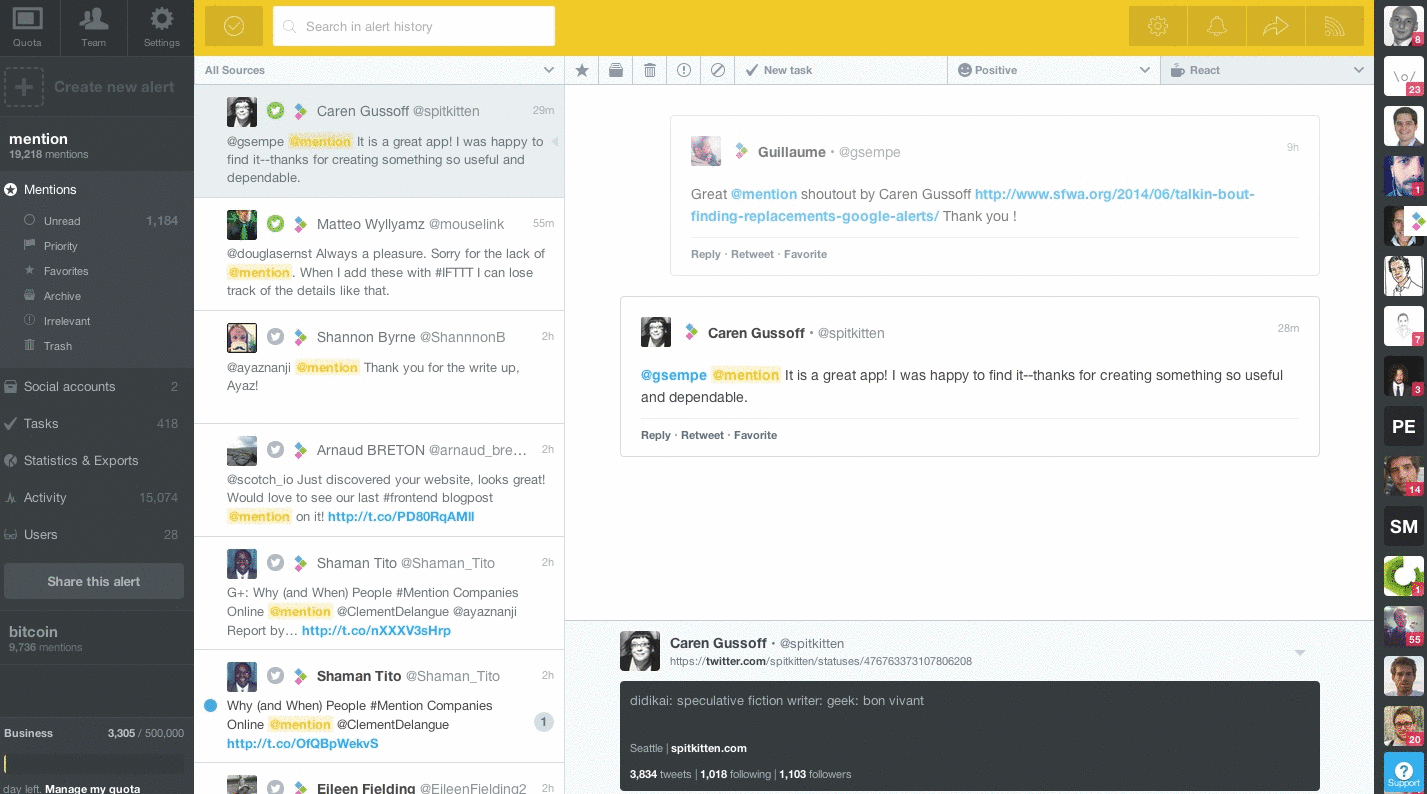Retweet Guillaume's tweet
This screenshot has height=794, width=1427.
752,254
